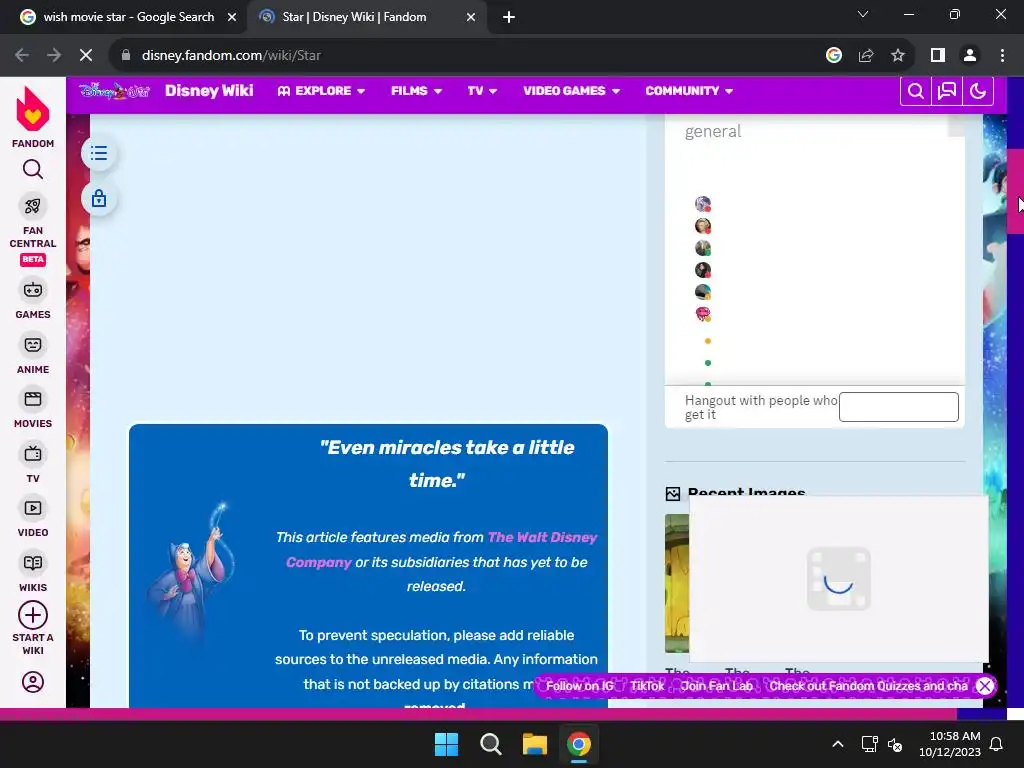Expand the EXPLORE dropdown menu

click(x=321, y=91)
